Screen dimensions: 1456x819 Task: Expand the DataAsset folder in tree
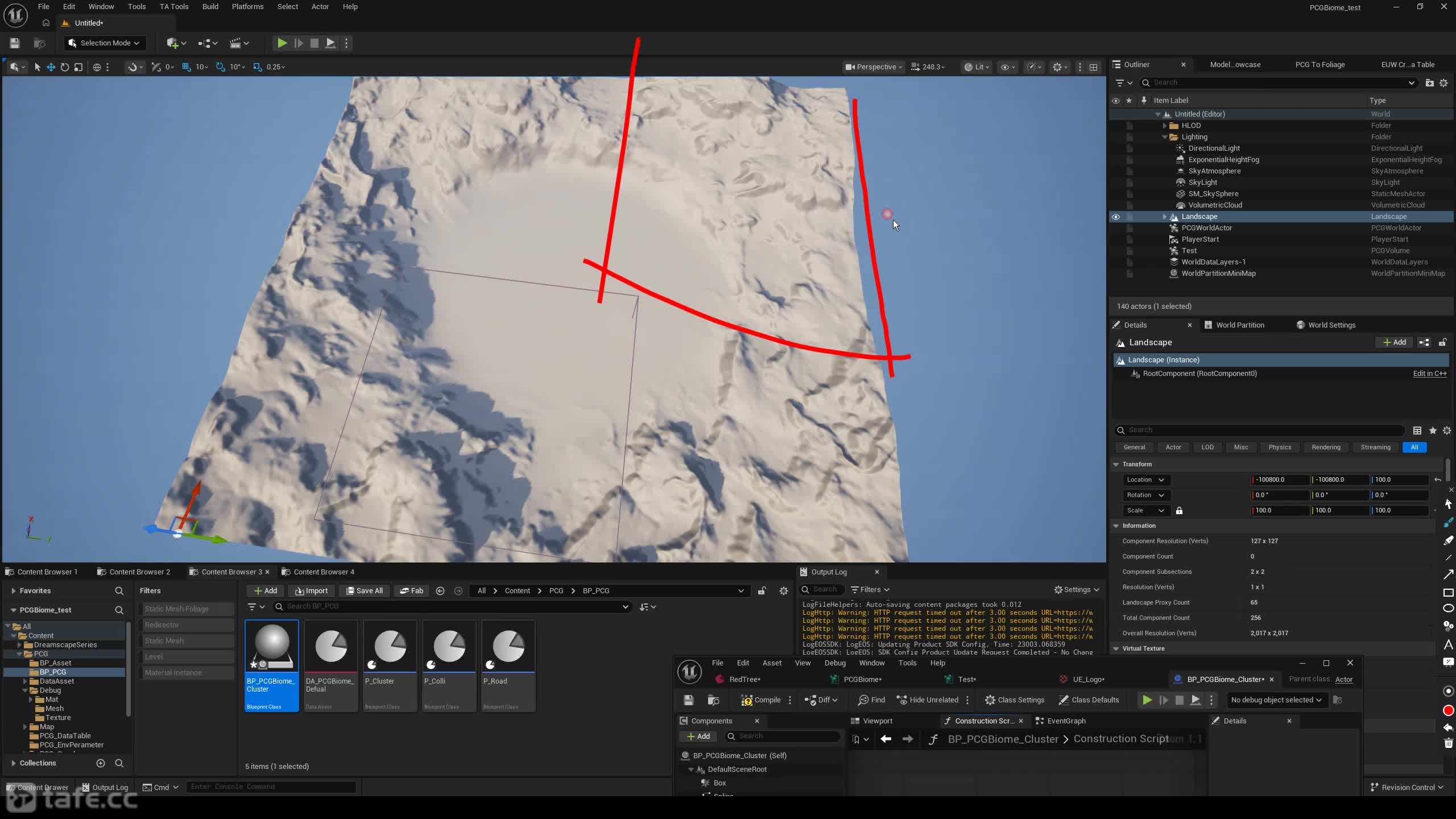click(25, 681)
